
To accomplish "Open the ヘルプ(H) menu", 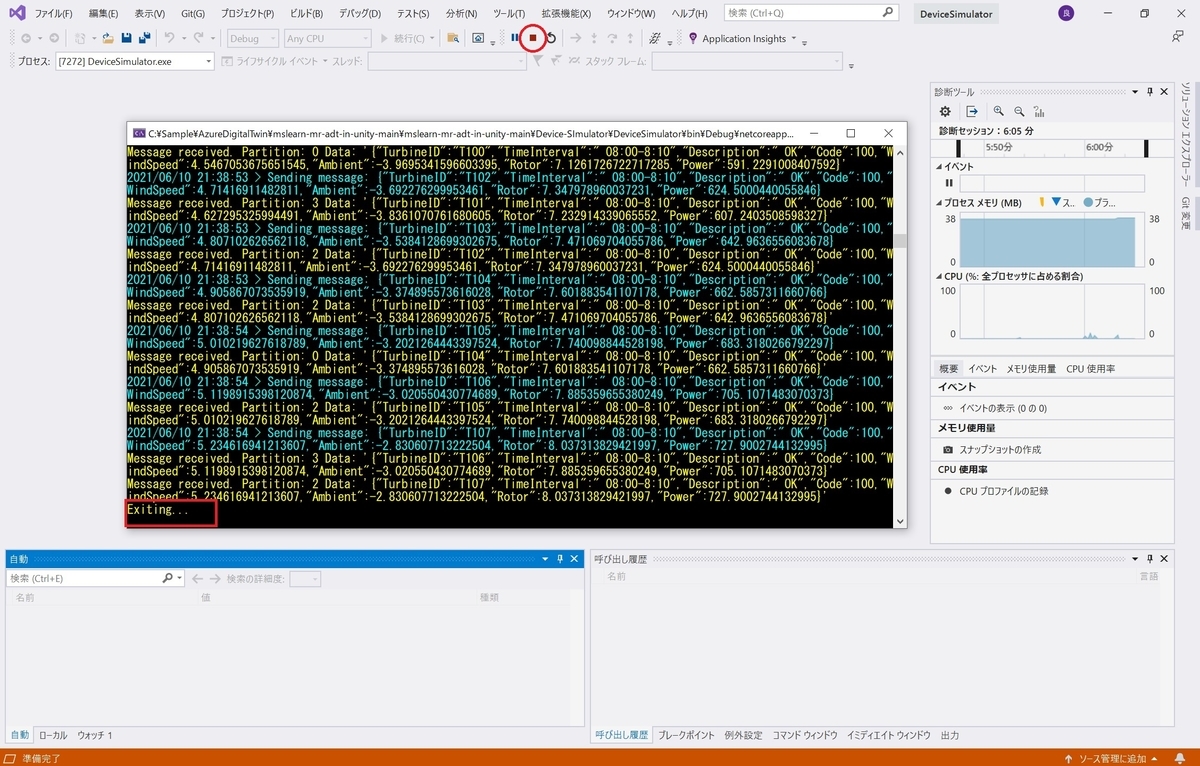I will [x=689, y=14].
